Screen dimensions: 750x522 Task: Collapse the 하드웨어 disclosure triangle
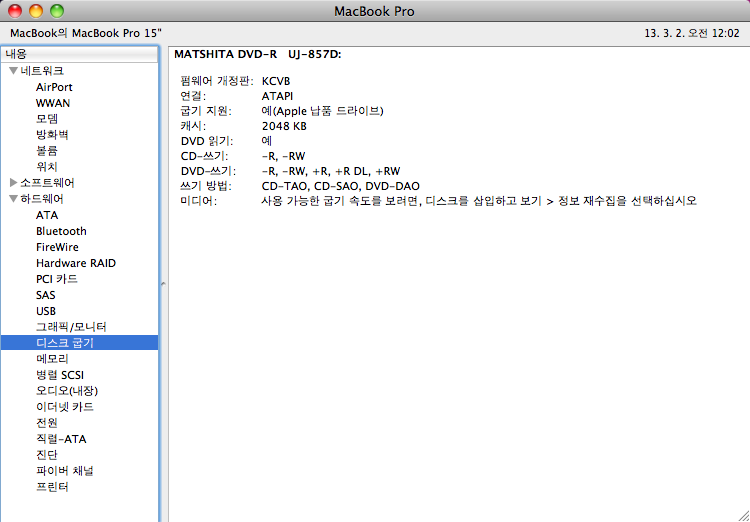click(x=13, y=199)
